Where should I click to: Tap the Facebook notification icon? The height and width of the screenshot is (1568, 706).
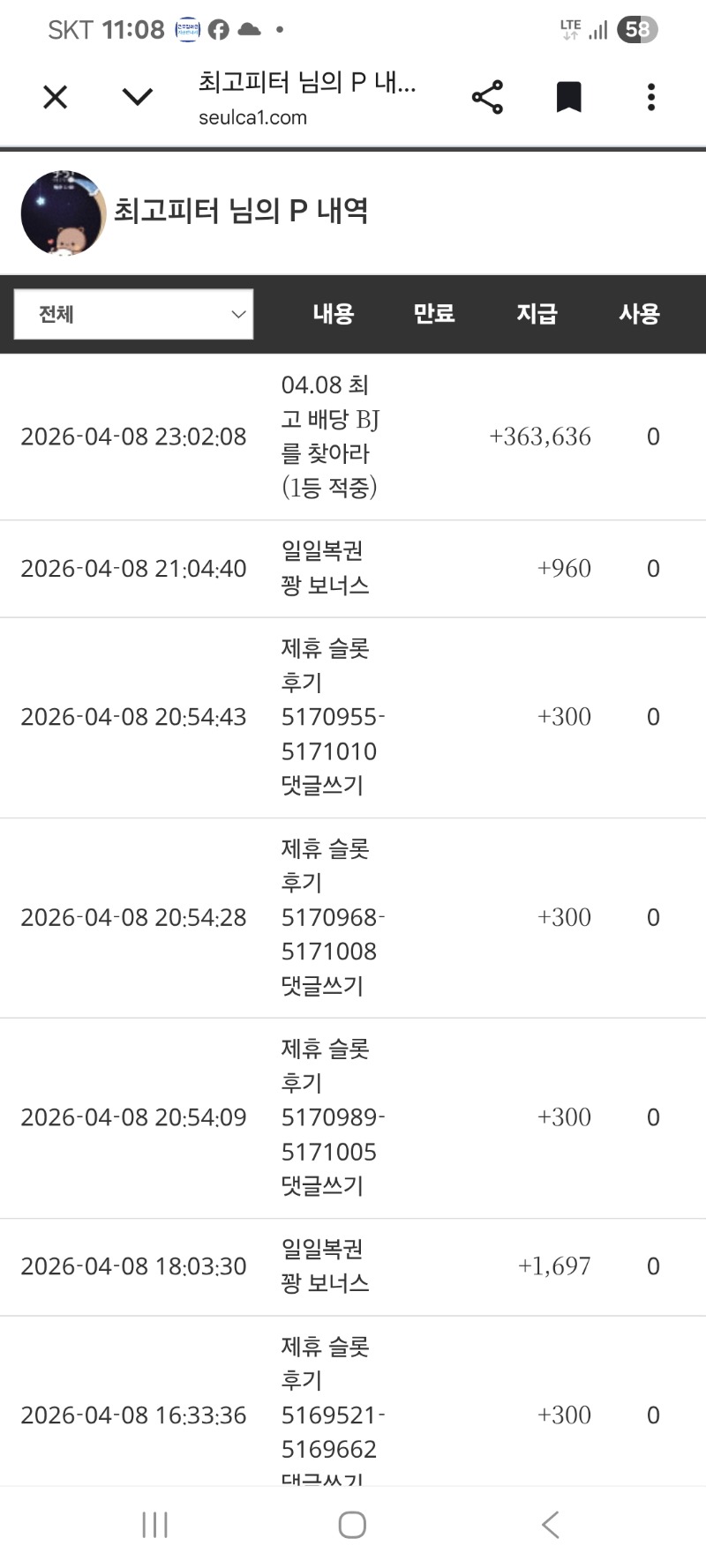pyautogui.click(x=219, y=30)
